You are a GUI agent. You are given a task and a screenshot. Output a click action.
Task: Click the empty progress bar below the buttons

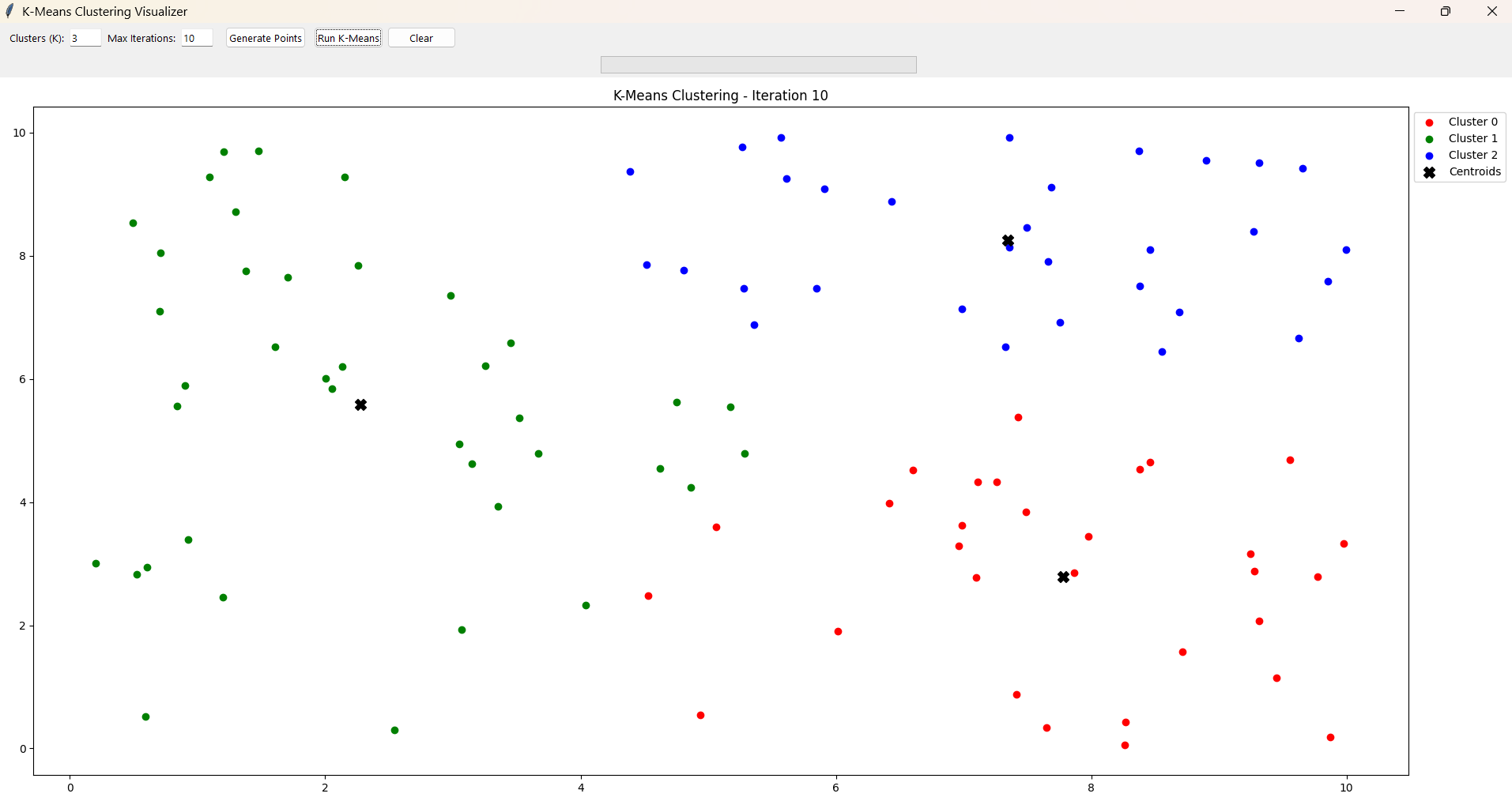pyautogui.click(x=758, y=65)
